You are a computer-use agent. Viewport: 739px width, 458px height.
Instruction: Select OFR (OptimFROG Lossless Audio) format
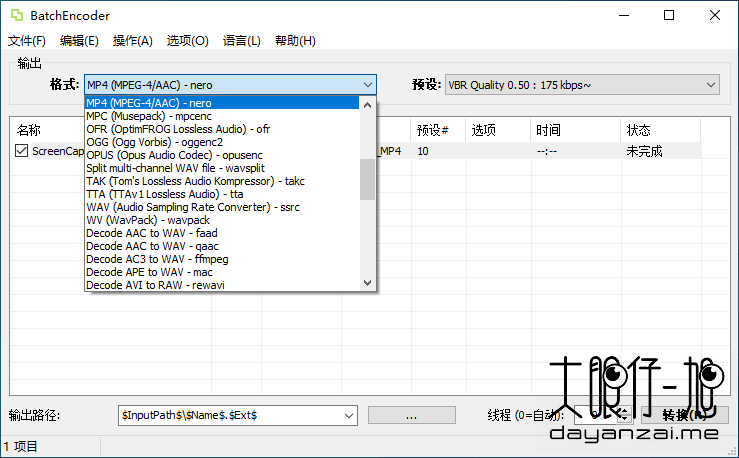point(222,129)
